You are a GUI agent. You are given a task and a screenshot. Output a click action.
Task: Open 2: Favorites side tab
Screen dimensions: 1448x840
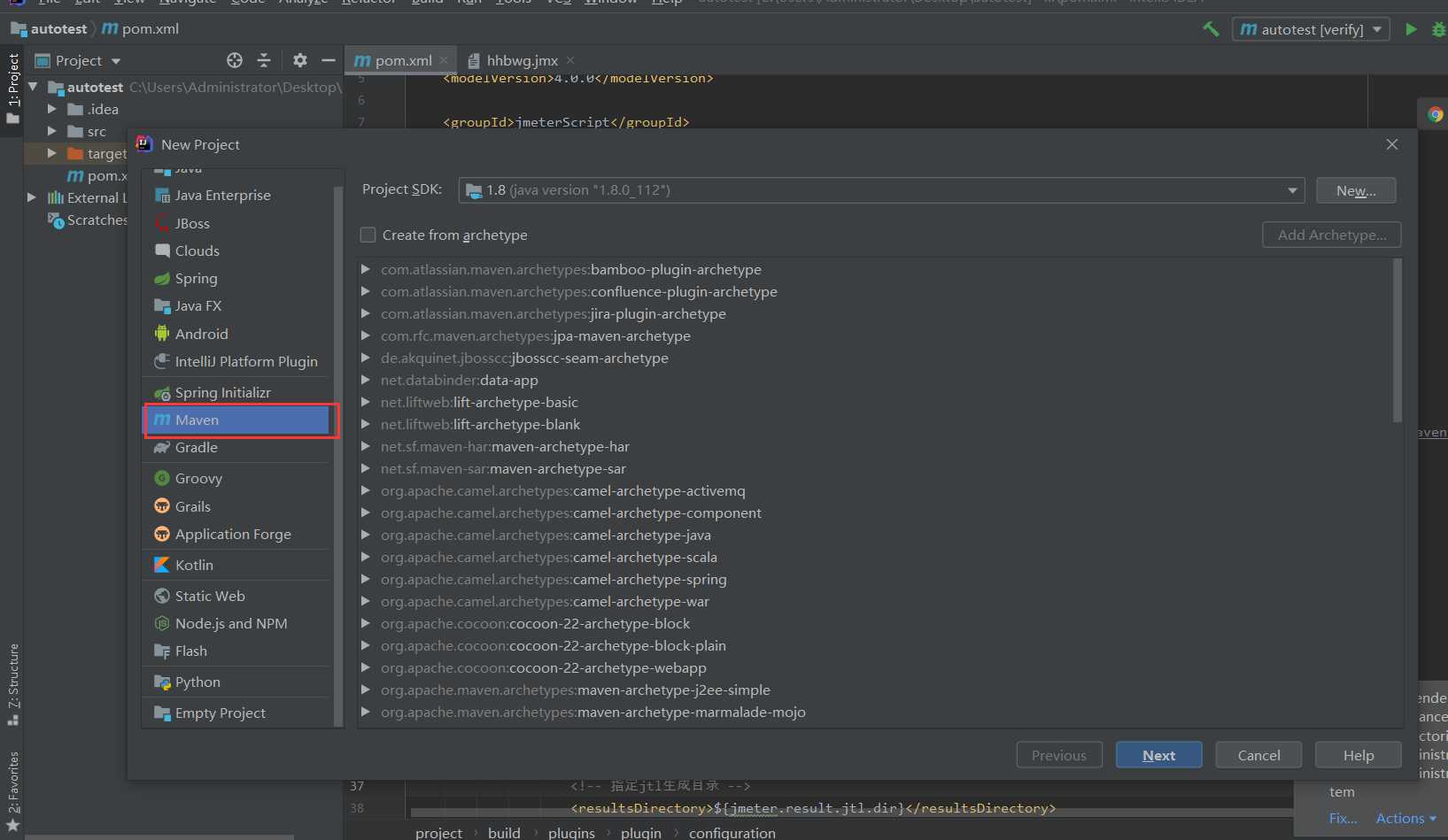(x=12, y=790)
